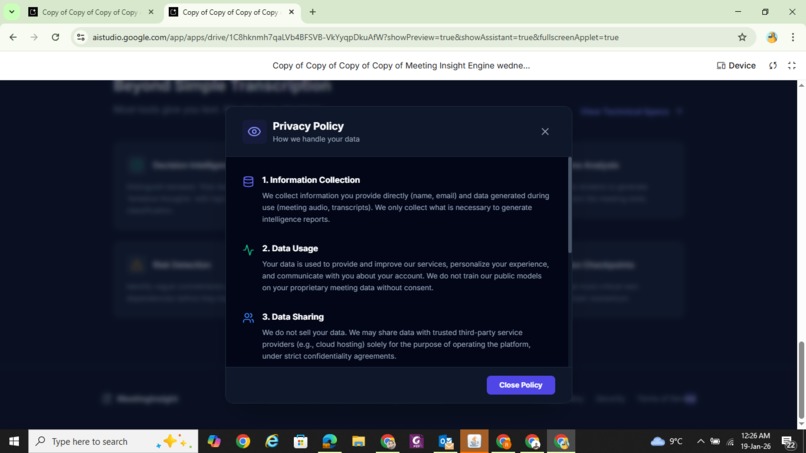Click the policy dialog's vertical scrollbar
The image size is (806, 453).
(570, 205)
